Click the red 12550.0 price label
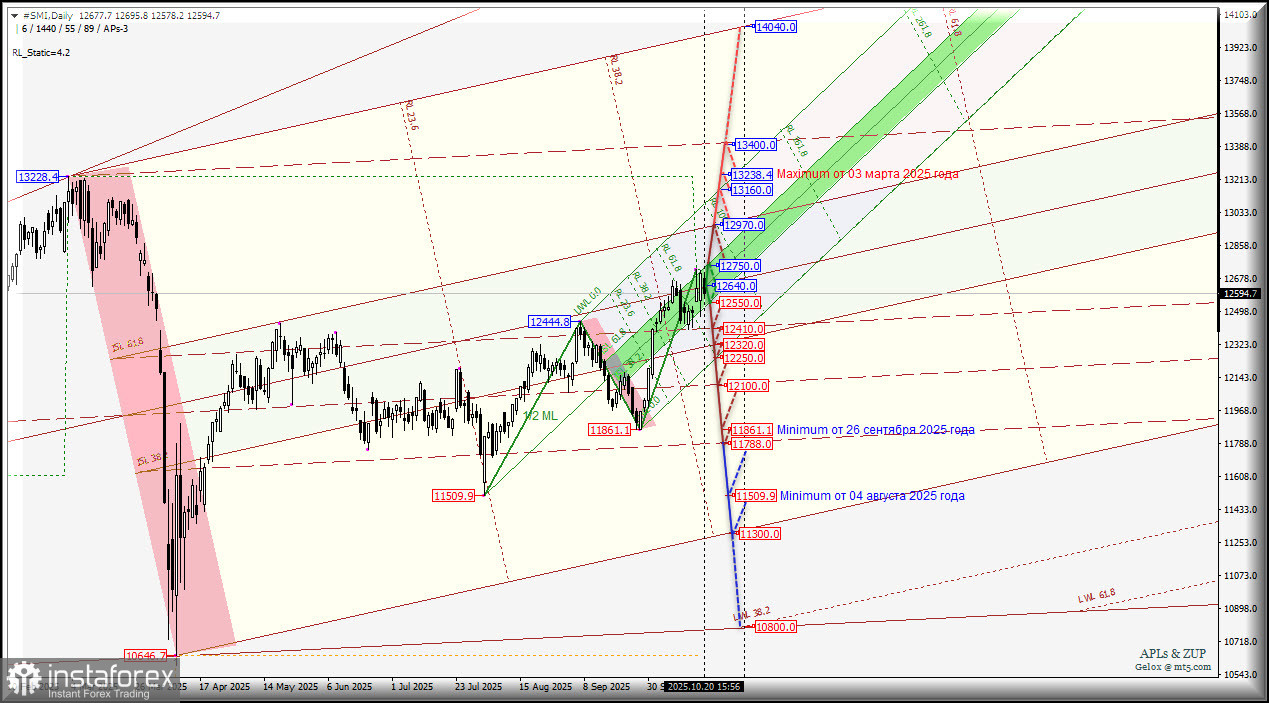 click(741, 303)
